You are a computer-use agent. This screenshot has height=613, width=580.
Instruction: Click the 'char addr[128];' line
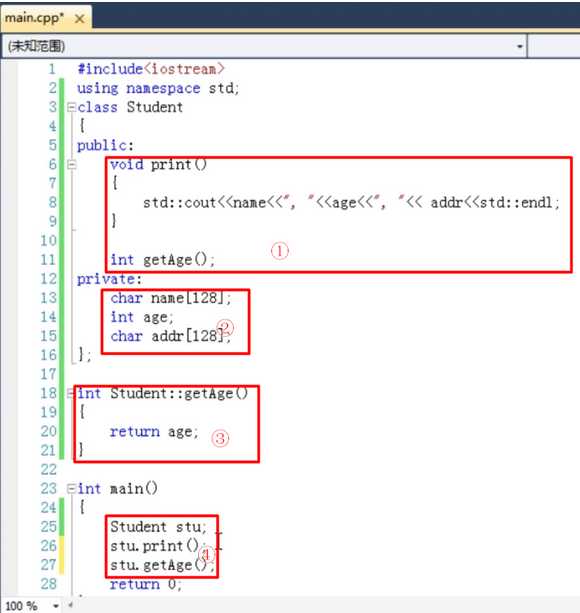(x=171, y=336)
